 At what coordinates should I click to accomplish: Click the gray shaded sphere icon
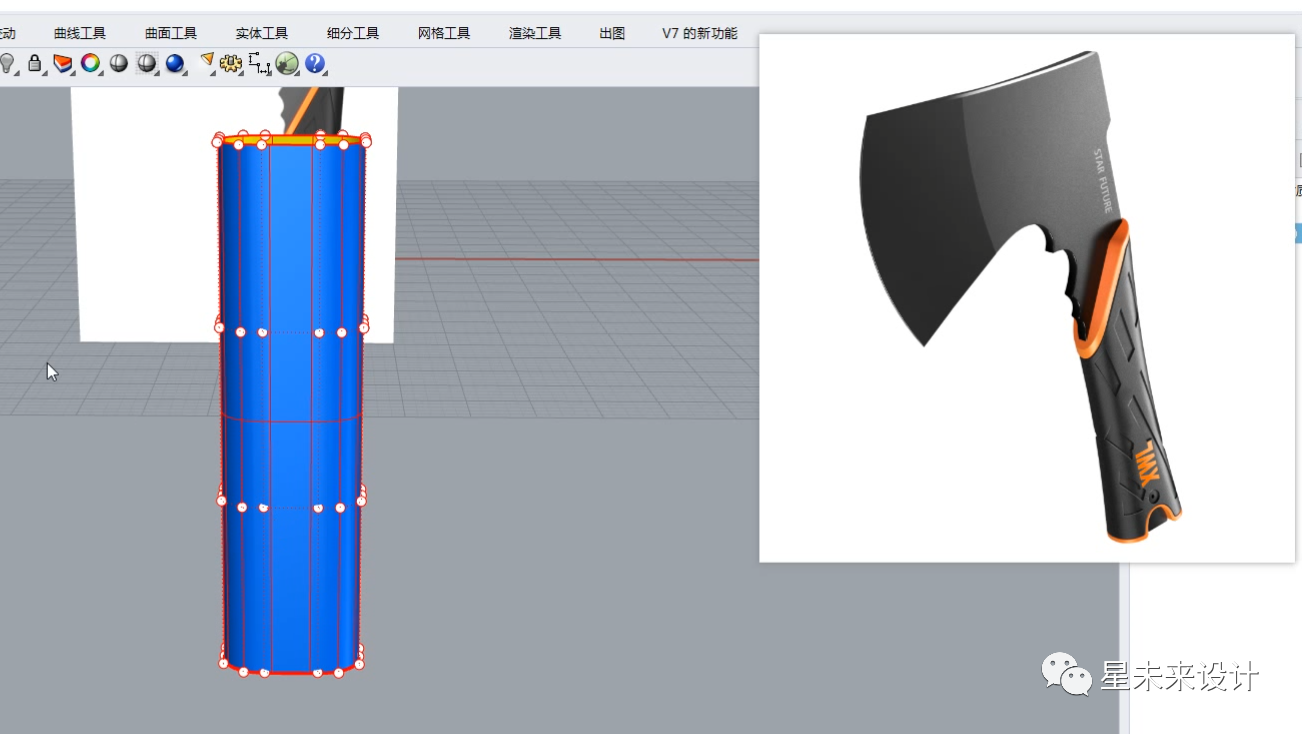[x=119, y=64]
